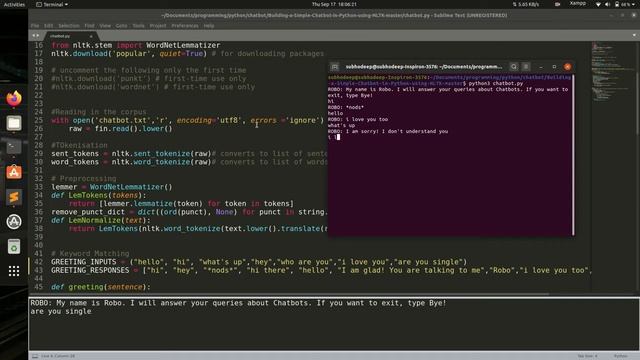
Task: Click the battery indicator icon
Action: click(617, 4)
